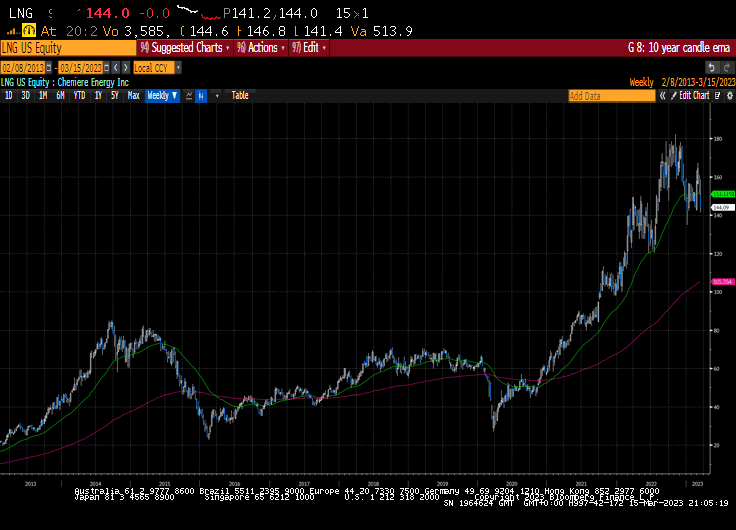The image size is (736, 530).
Task: Open the end date calendar picker
Action: (107, 68)
